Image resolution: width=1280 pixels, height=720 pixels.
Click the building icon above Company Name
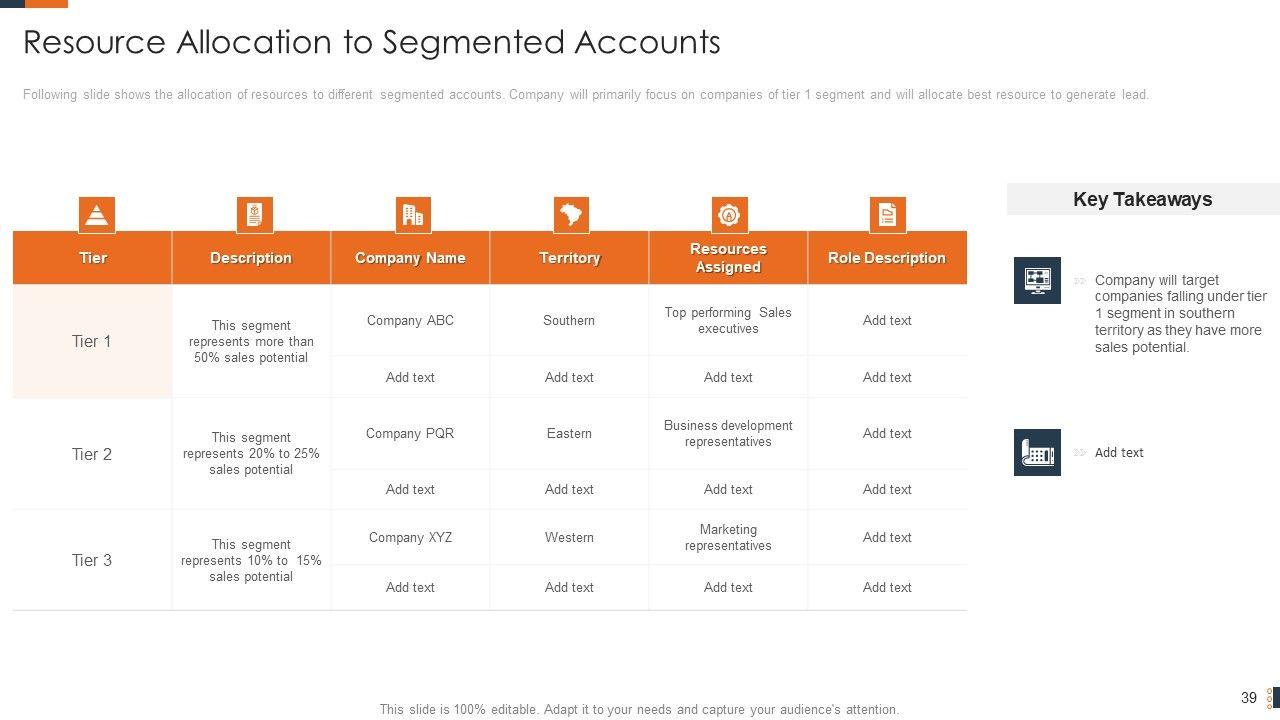pyautogui.click(x=412, y=214)
